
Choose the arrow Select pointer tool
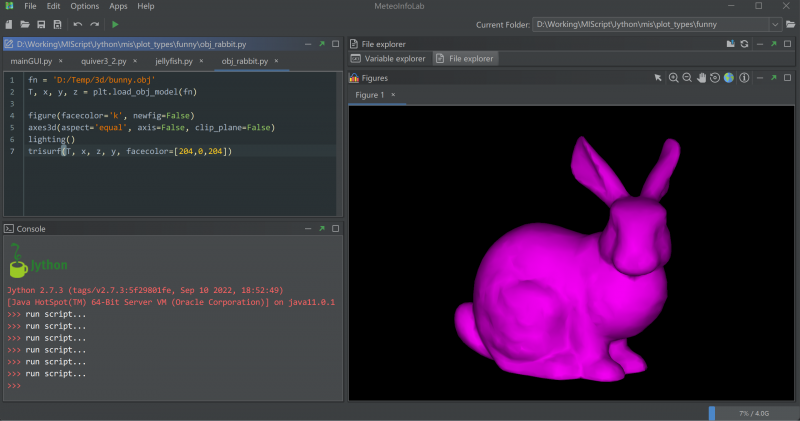point(659,78)
